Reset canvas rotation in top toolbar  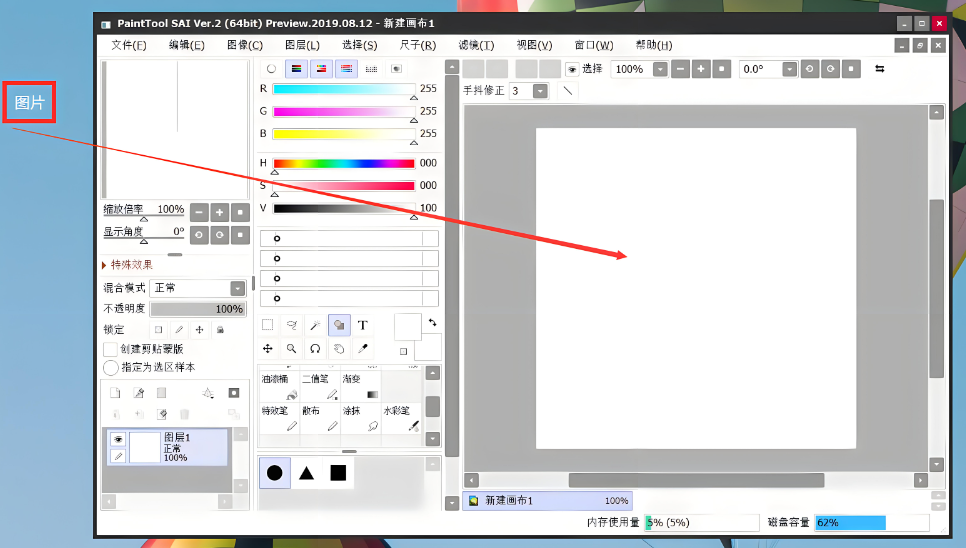pyautogui.click(x=851, y=69)
